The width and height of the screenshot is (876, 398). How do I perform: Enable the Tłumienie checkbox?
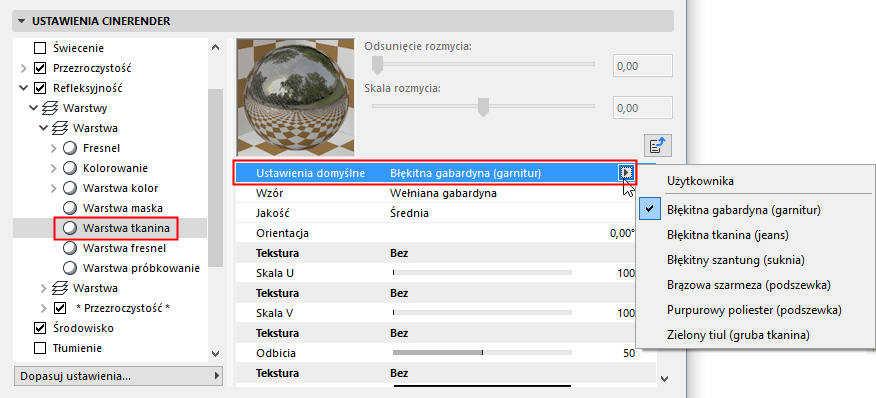pyautogui.click(x=40, y=348)
